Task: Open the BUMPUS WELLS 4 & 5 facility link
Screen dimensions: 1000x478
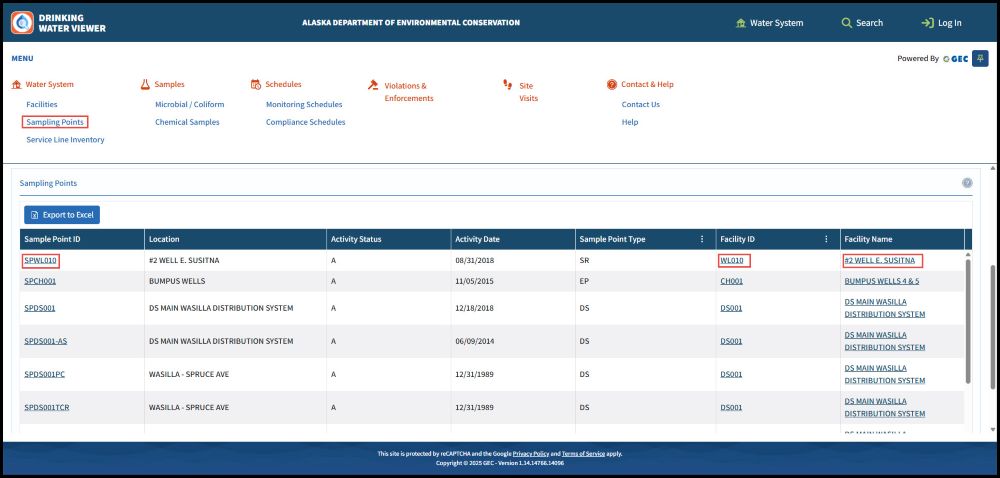Action: 881,281
